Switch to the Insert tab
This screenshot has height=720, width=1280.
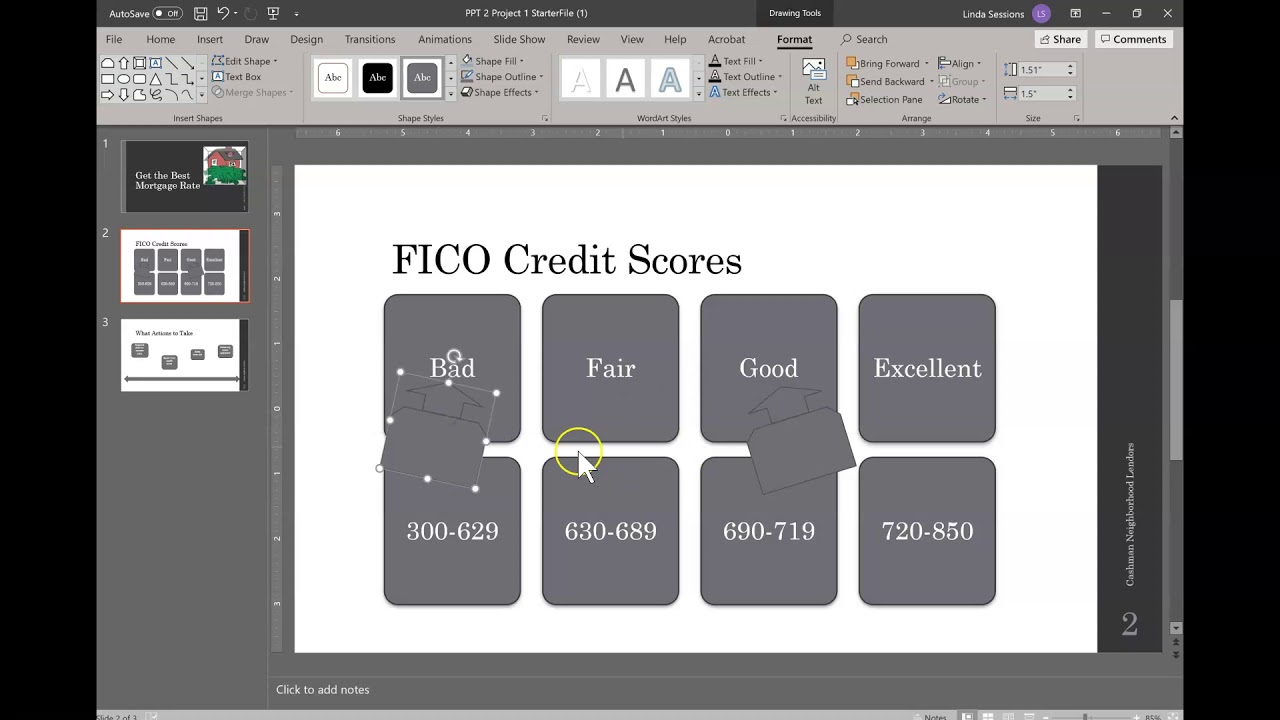pos(210,39)
